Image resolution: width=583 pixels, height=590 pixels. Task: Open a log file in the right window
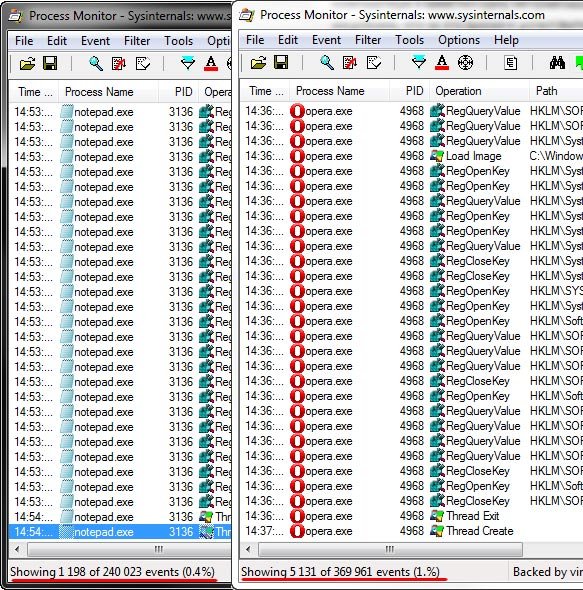258,63
